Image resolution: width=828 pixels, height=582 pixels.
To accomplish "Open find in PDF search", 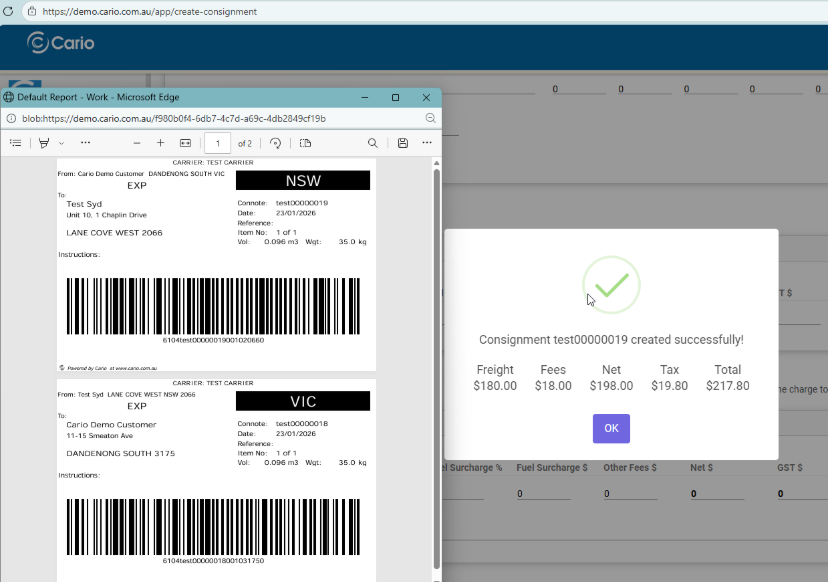I will [x=373, y=143].
